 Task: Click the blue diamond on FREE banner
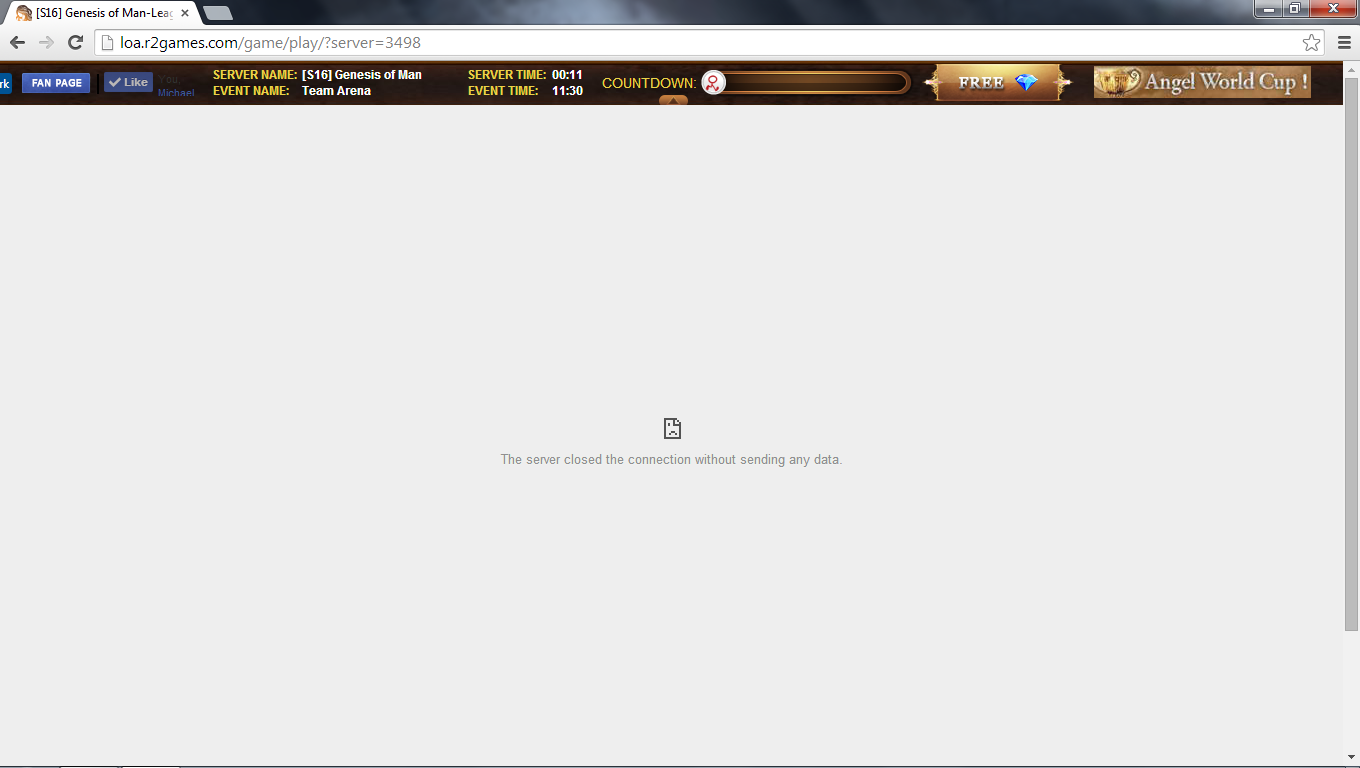(x=1027, y=83)
